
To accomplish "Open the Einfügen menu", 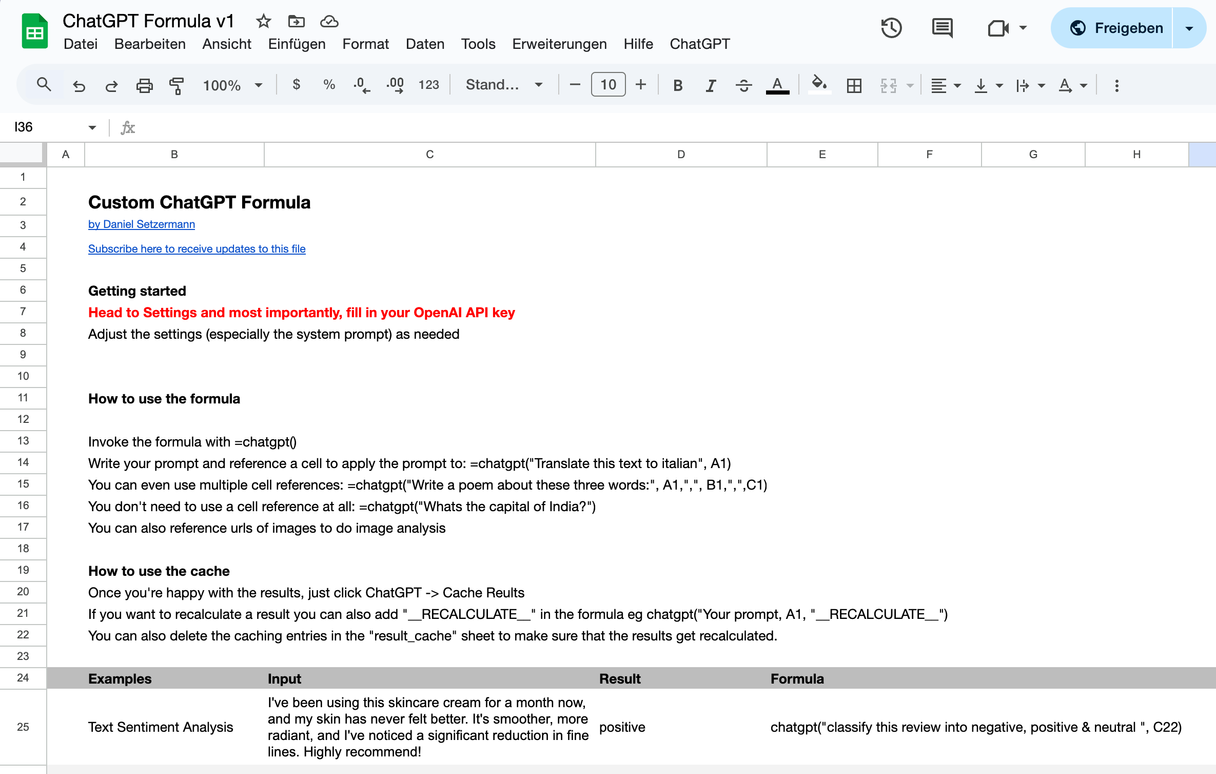I will (x=297, y=44).
